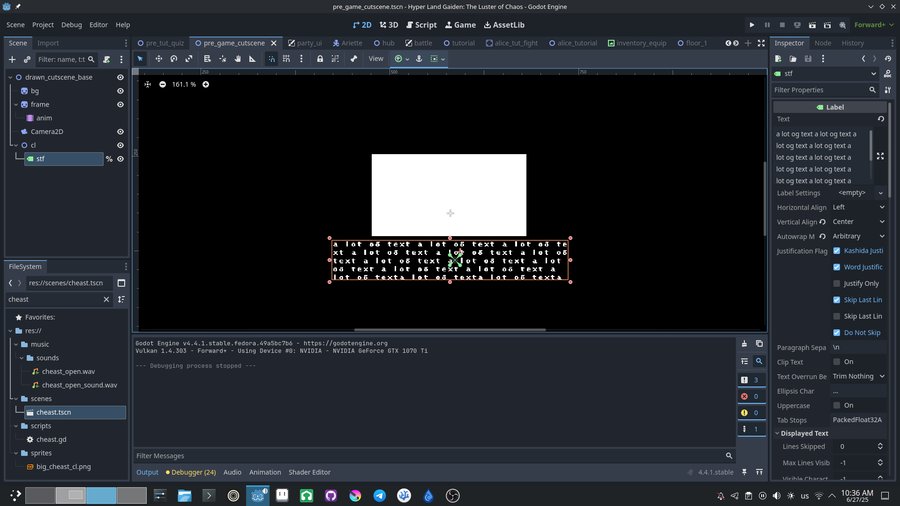Open documentation for the stf node
Screen dimensions: 900x506
tap(888, 73)
